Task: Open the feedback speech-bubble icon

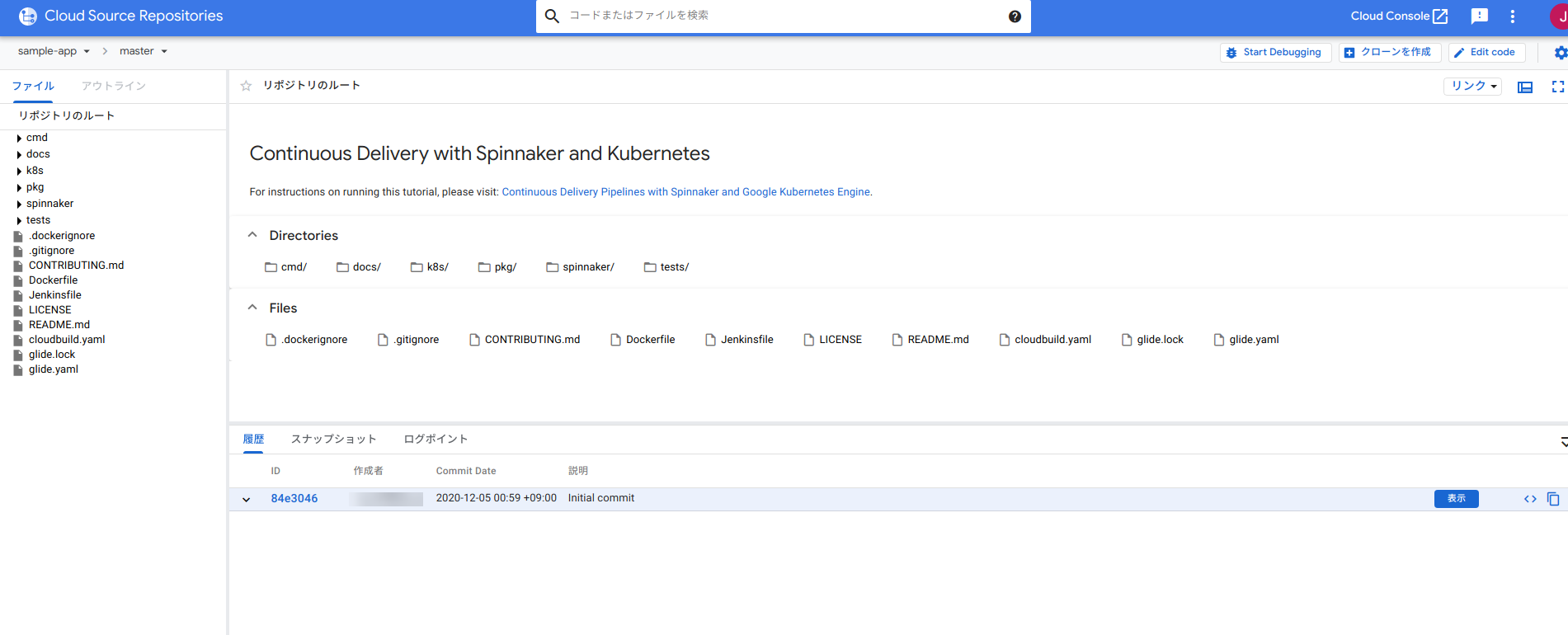Action: click(1480, 16)
